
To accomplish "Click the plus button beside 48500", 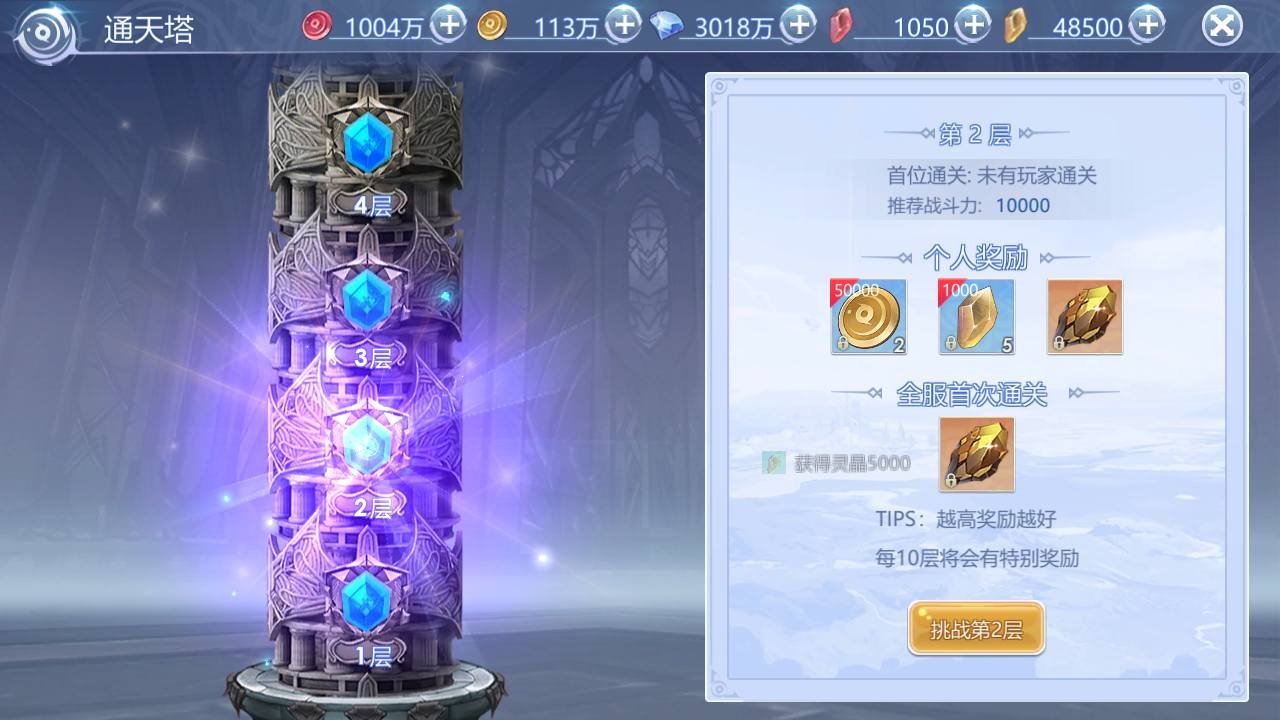I will coord(1148,24).
